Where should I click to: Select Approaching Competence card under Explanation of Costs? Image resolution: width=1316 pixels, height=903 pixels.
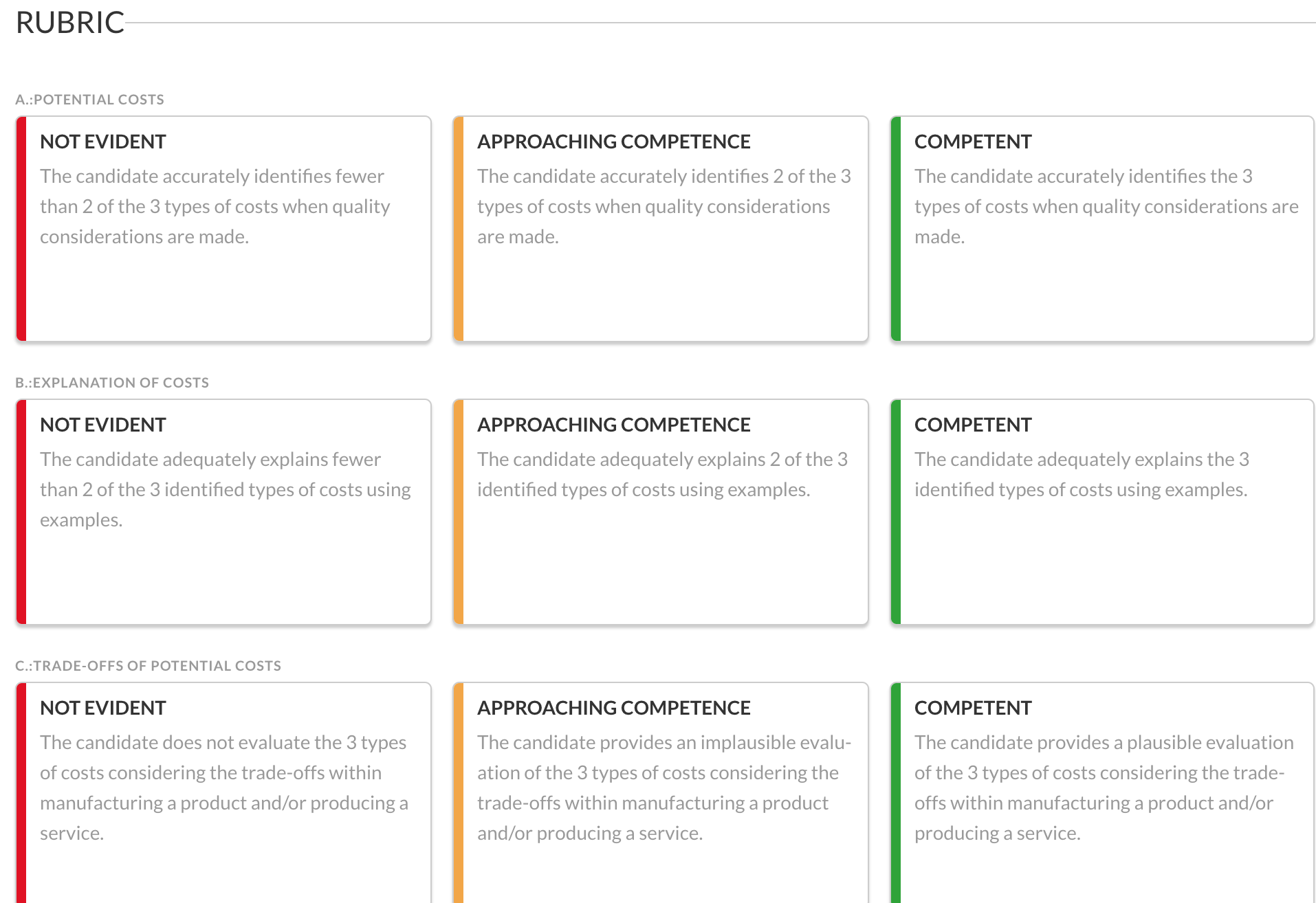click(661, 512)
